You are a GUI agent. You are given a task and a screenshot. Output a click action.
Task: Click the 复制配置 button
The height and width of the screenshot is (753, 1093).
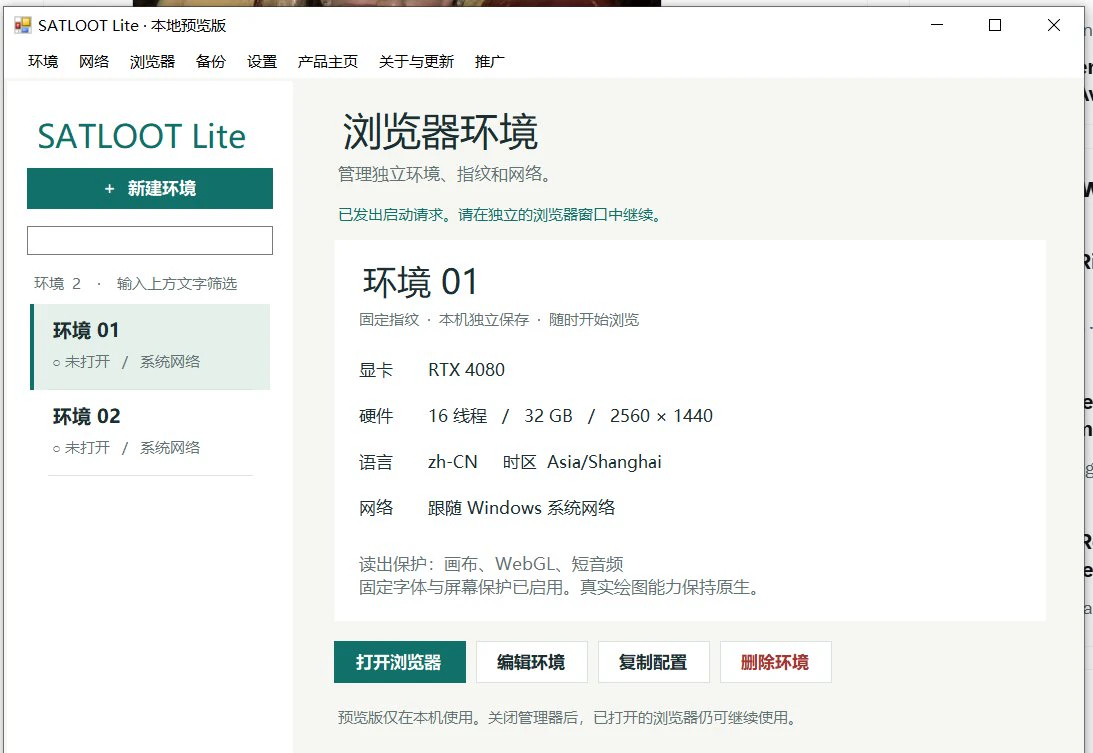click(x=654, y=662)
